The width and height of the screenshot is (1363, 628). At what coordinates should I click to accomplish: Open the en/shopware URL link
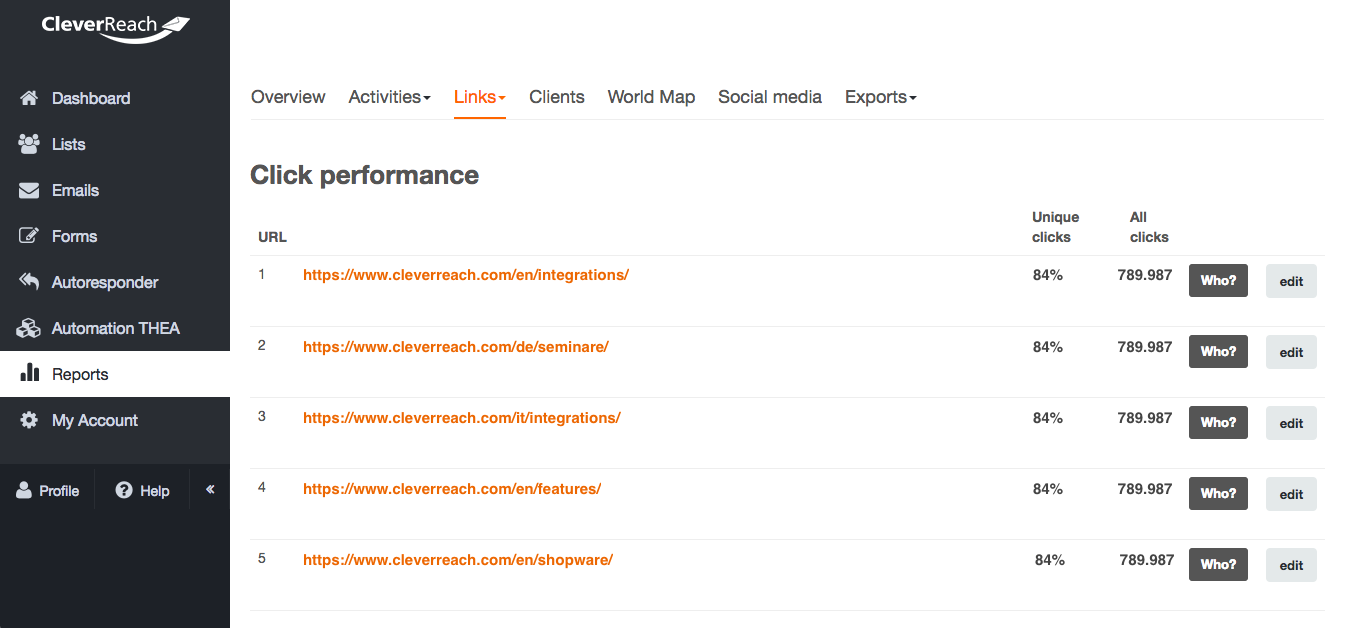458,560
